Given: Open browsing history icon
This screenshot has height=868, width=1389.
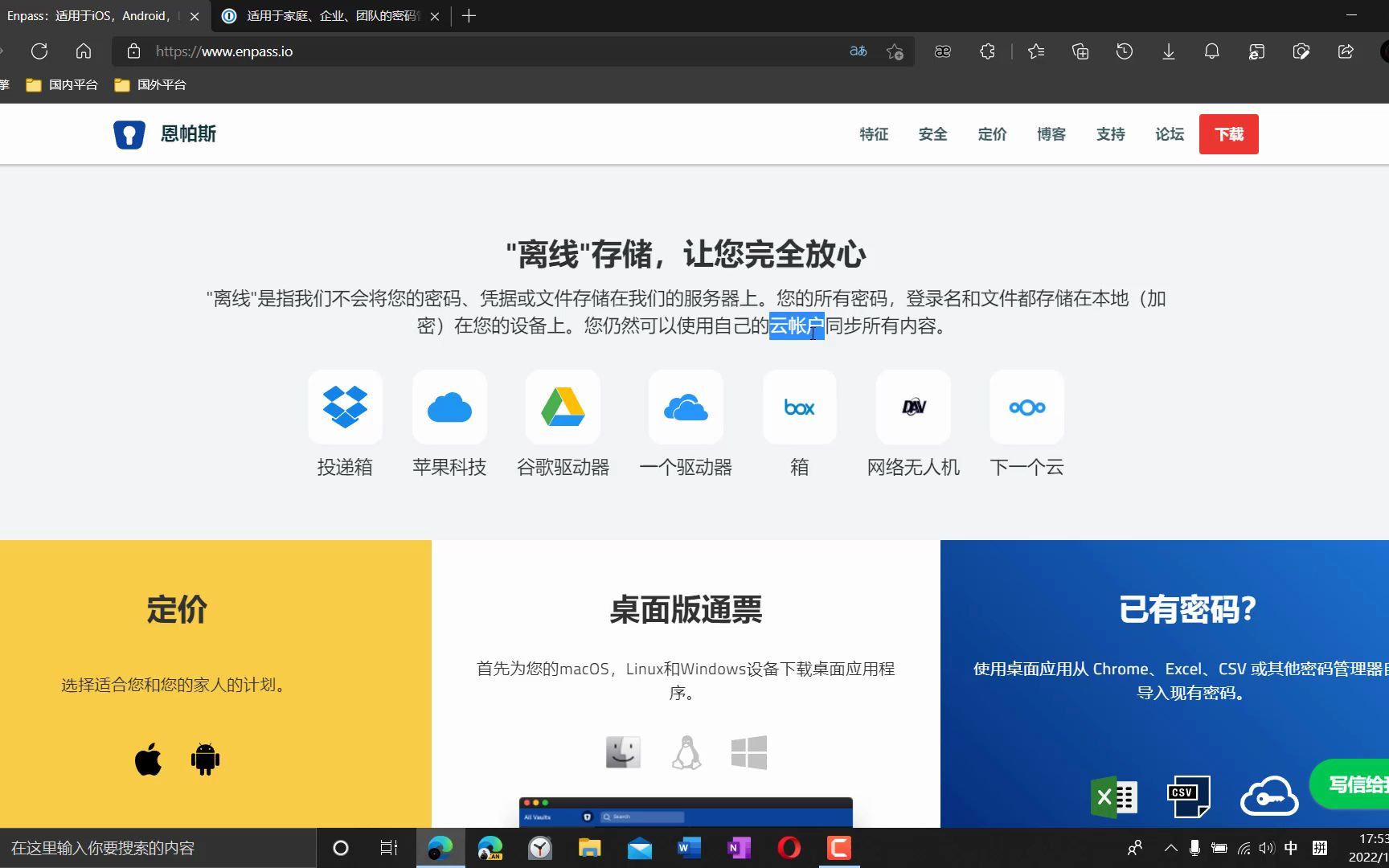Looking at the screenshot, I should 1125,51.
